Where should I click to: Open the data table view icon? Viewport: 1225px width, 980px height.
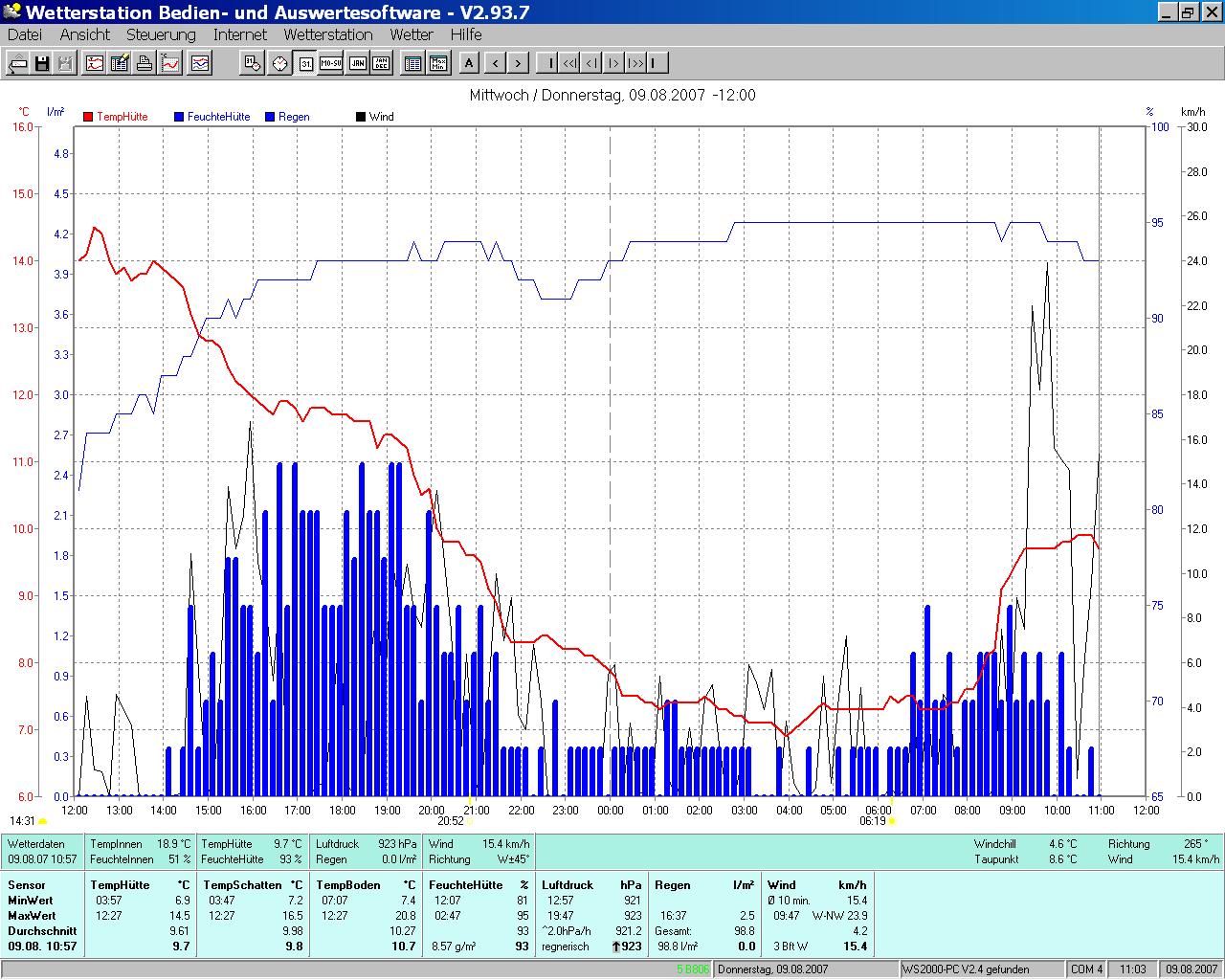[412, 64]
